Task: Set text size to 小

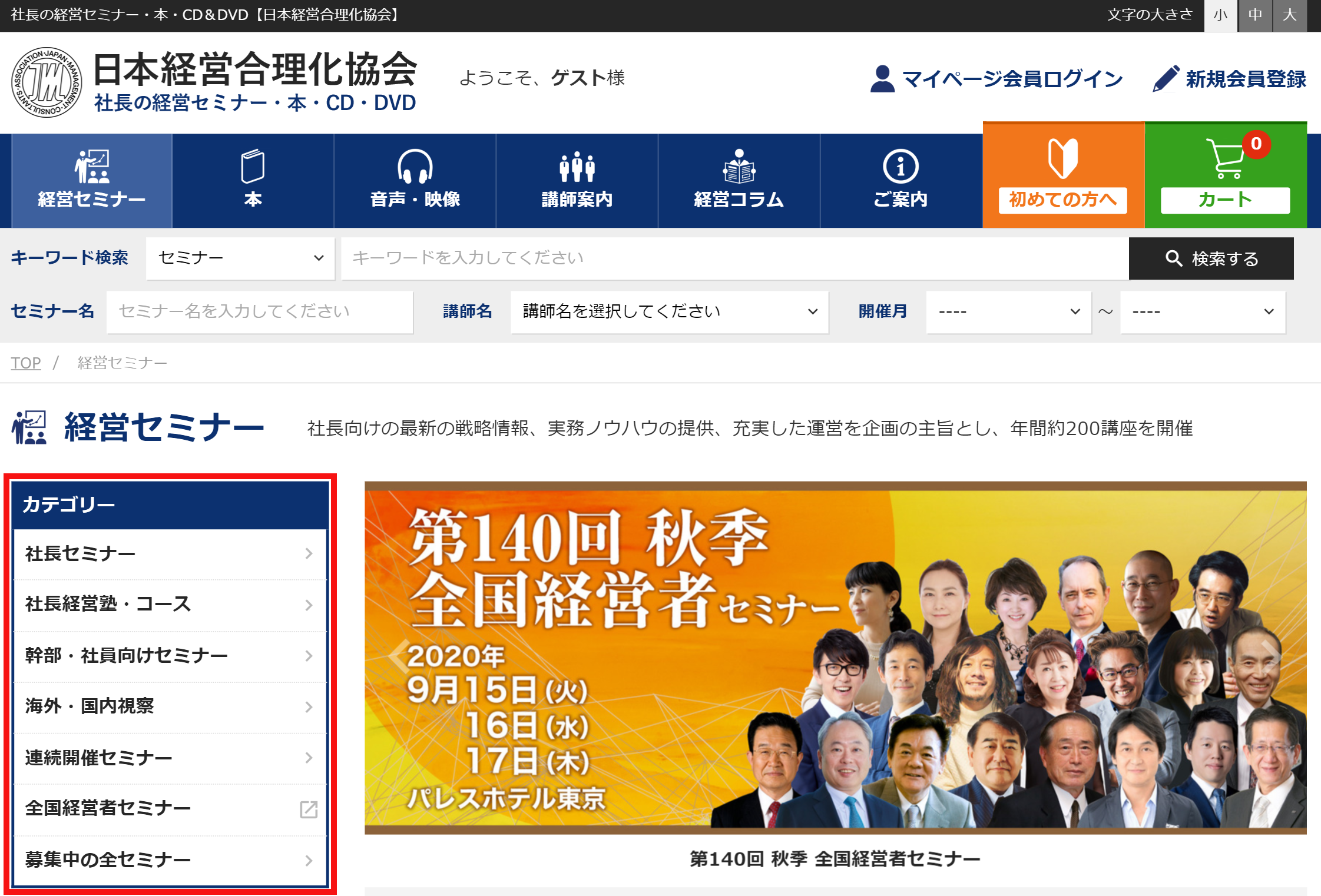Action: 1220,15
